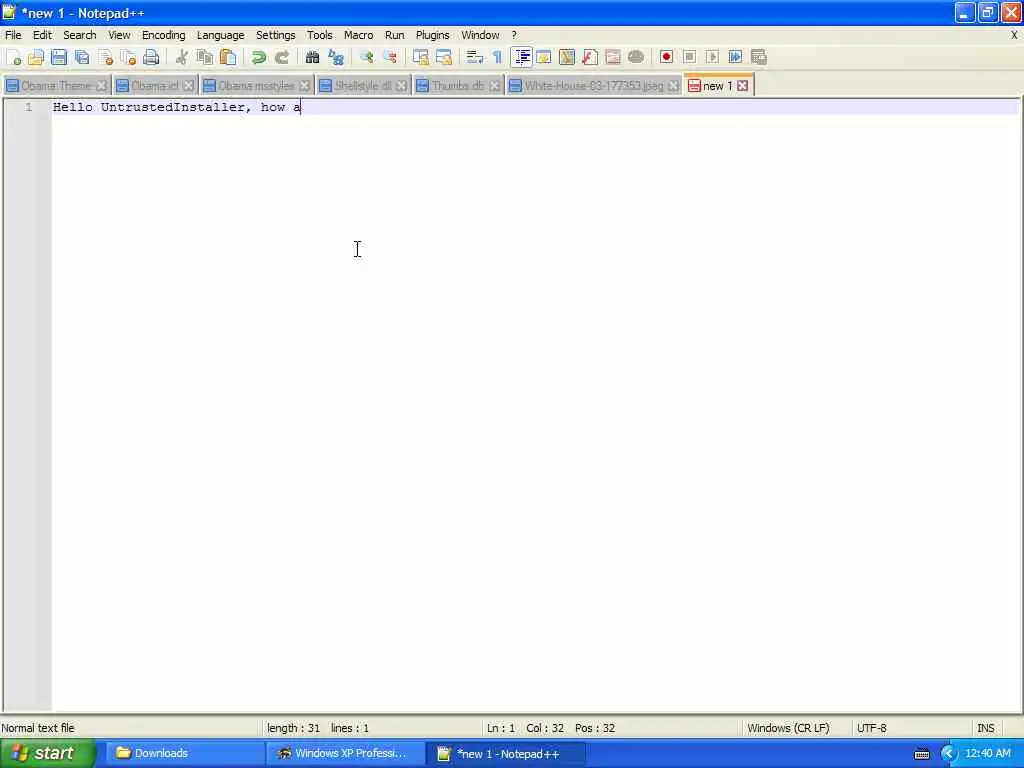Switch to the White-House jpeg tab
This screenshot has height=768, width=1024.
pos(594,86)
